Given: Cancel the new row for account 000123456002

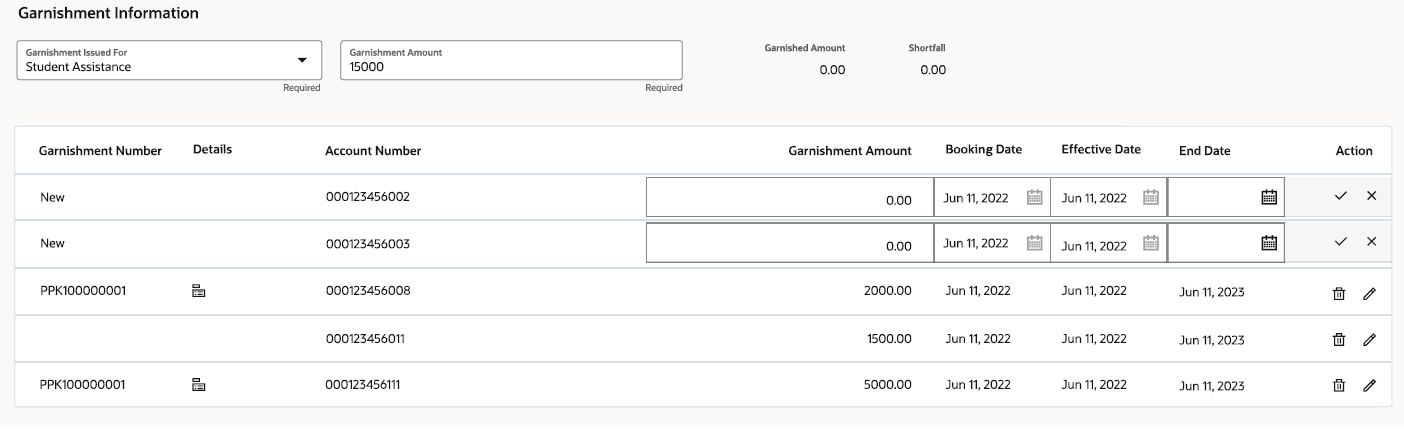Looking at the screenshot, I should point(1371,196).
